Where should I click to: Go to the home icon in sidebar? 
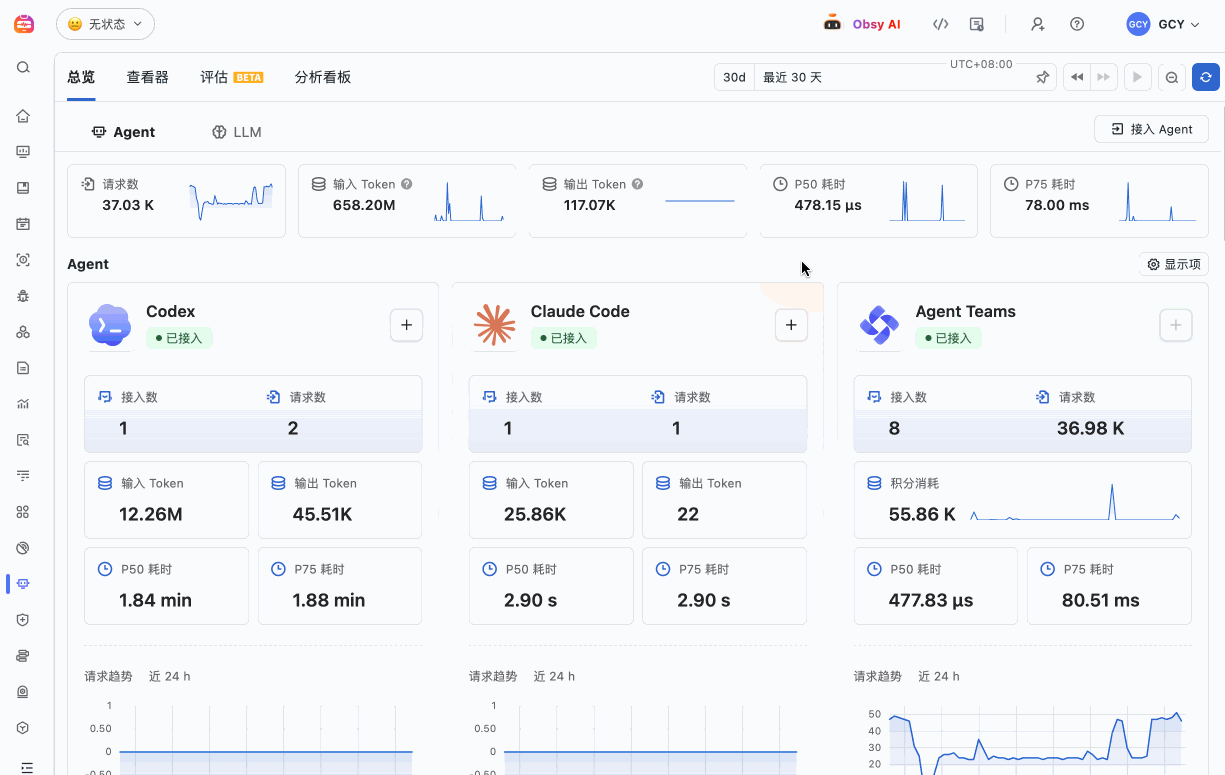click(x=23, y=116)
